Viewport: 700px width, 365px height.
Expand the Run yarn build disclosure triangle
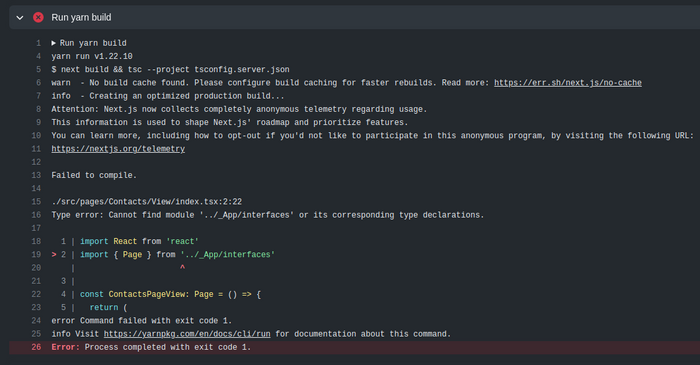tap(54, 43)
